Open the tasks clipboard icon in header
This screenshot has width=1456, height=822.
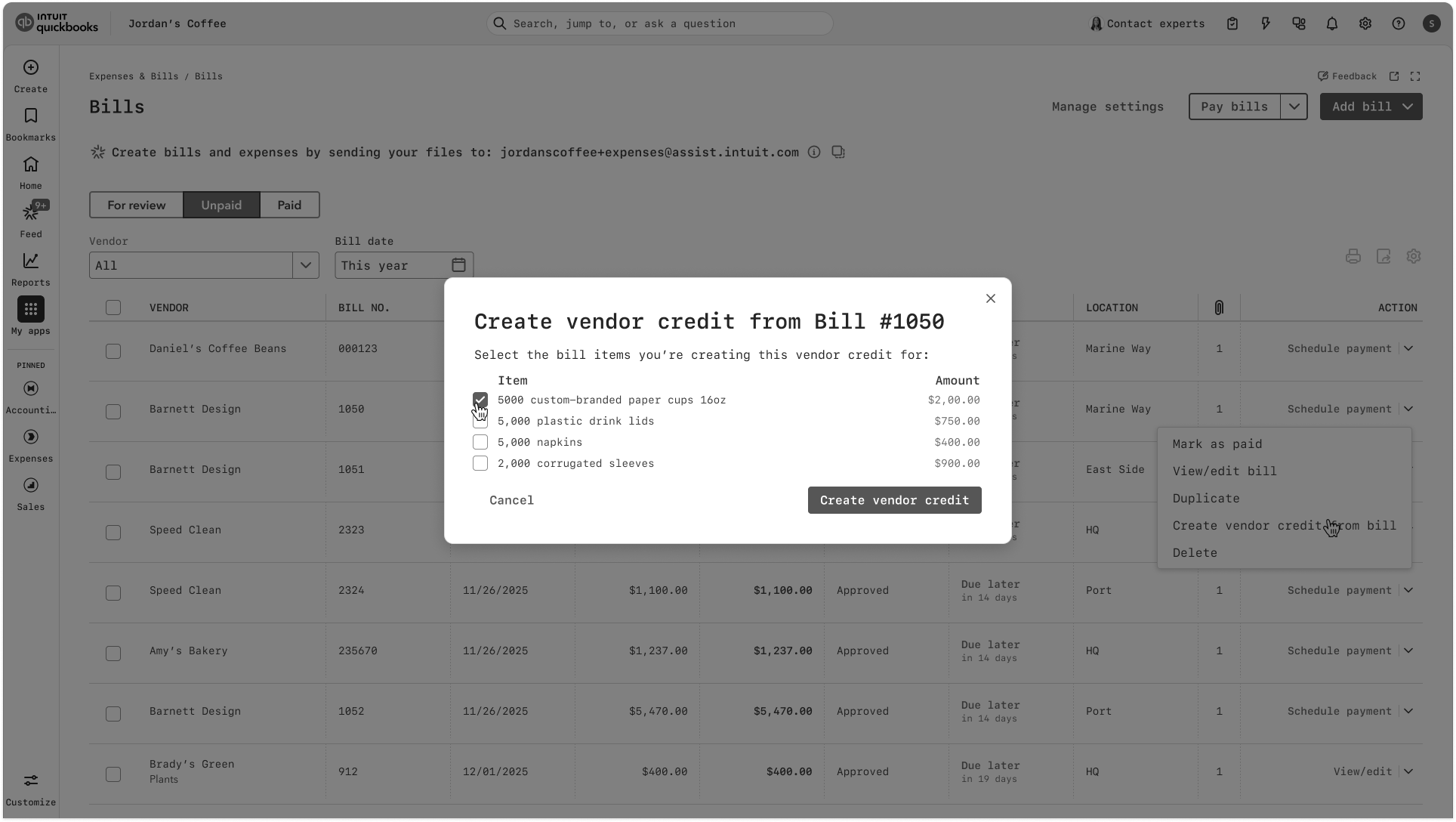coord(1232,23)
